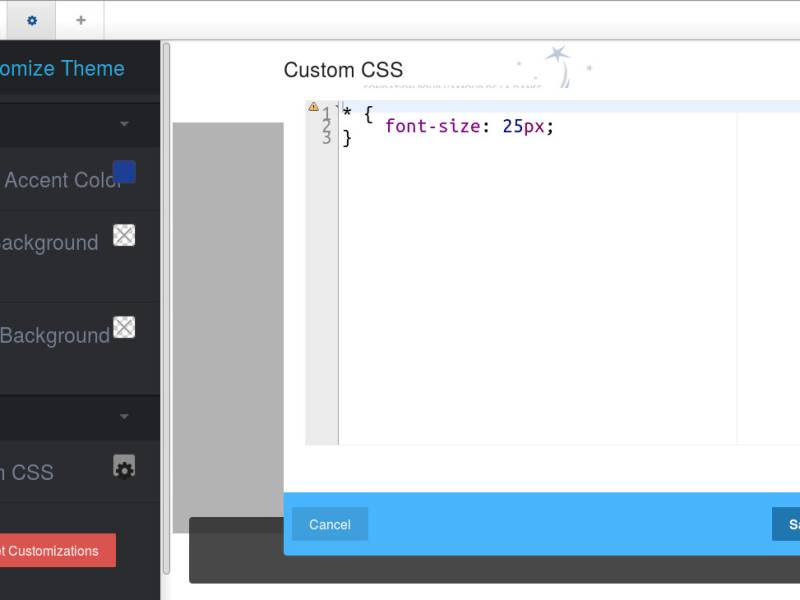Viewport: 800px width, 600px height.
Task: Add a new tab with plus icon
Action: 81,20
